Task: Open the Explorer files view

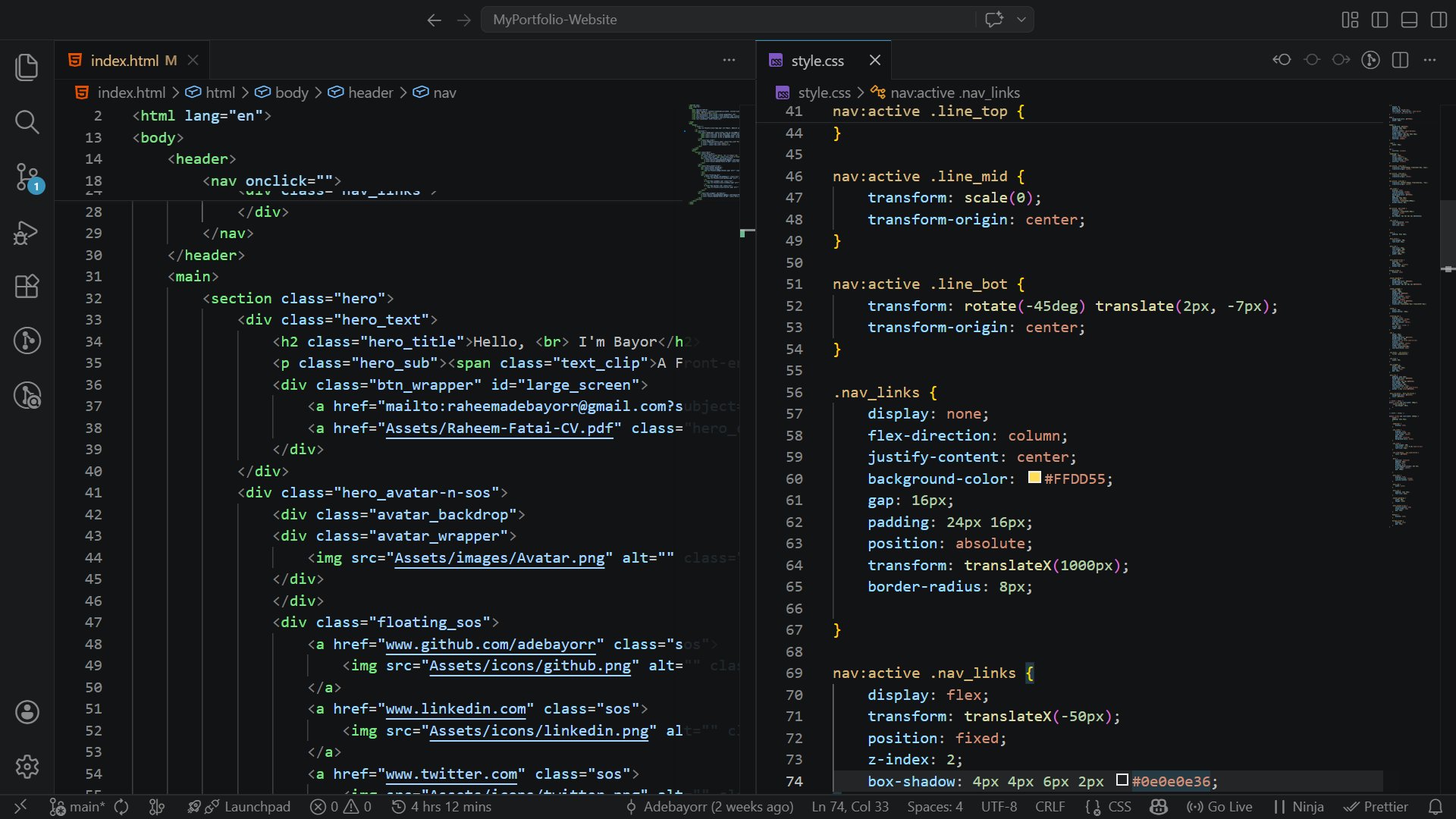Action: tap(27, 67)
